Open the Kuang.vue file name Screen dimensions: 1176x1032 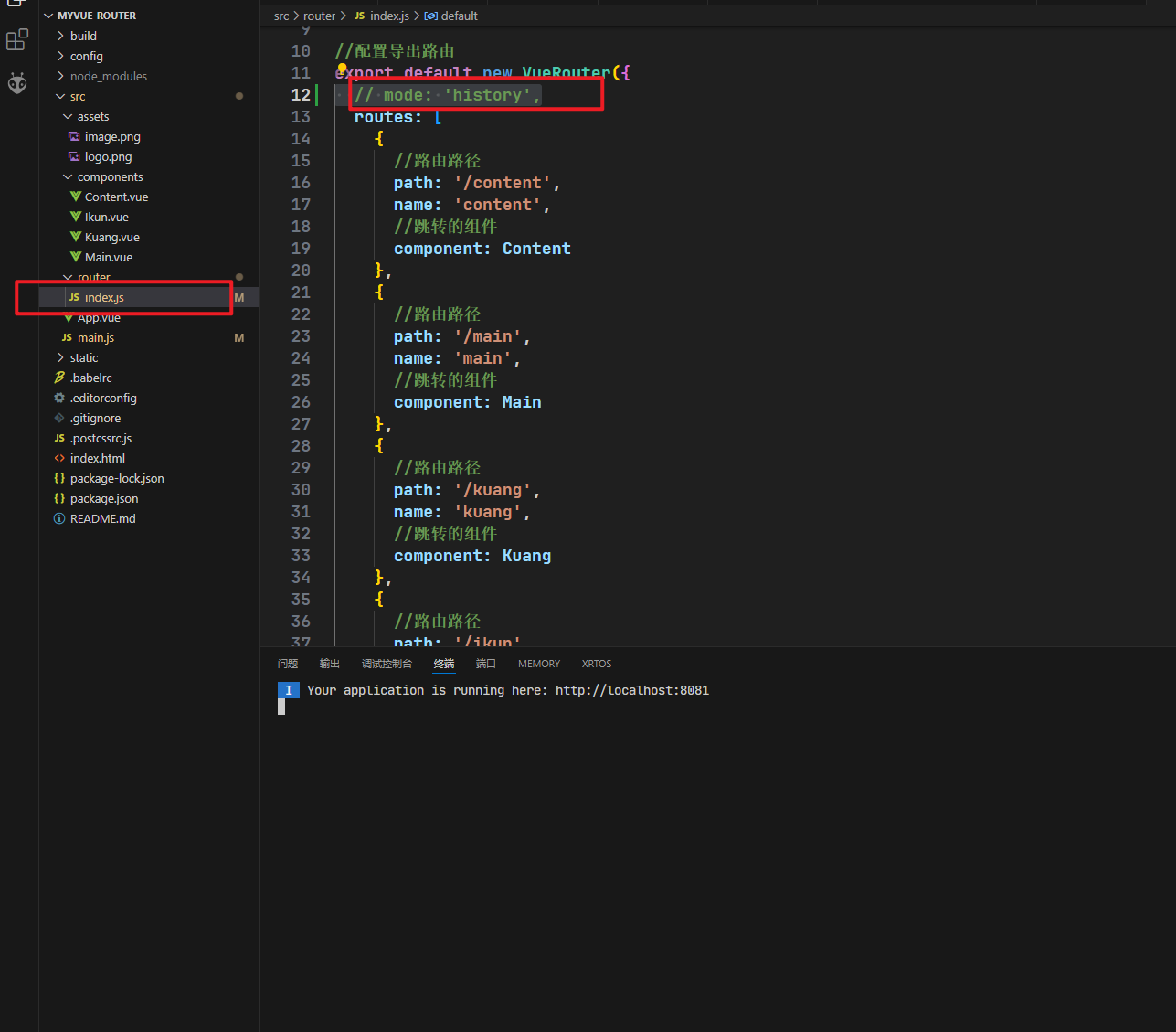click(112, 237)
